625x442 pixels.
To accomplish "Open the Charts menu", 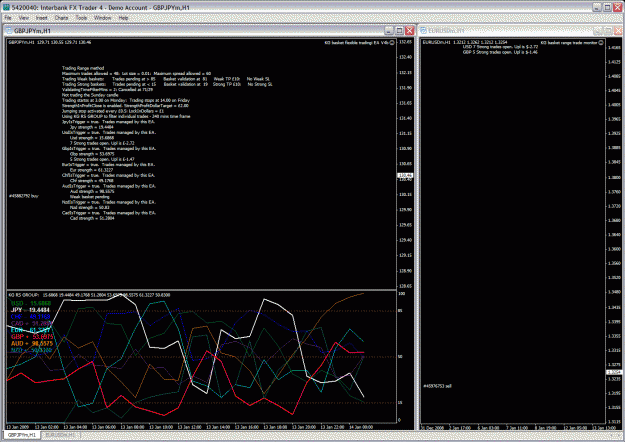I will pos(61,18).
